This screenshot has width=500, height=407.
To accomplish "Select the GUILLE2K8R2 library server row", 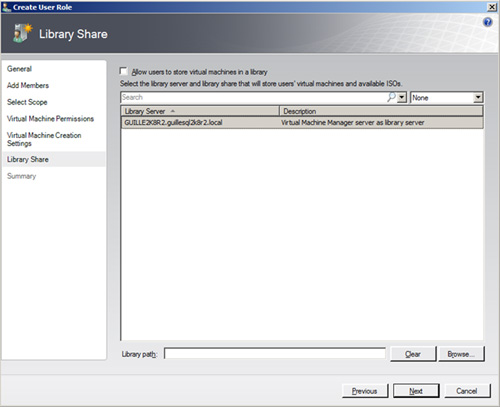I will (302, 122).
